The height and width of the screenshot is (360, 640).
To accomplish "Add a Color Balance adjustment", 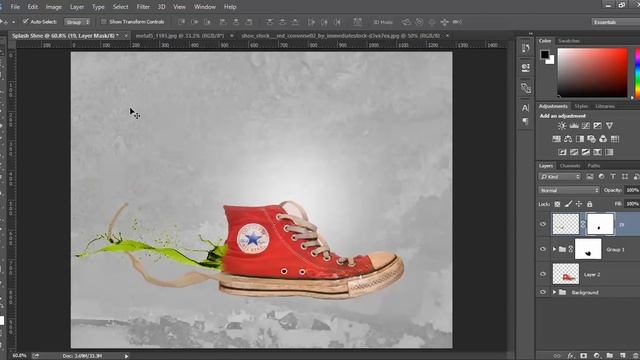I will 568,139.
